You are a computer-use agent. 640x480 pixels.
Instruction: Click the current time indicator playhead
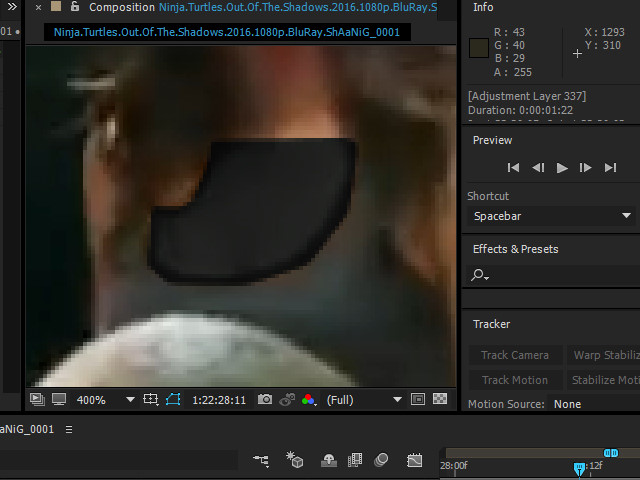pos(579,469)
